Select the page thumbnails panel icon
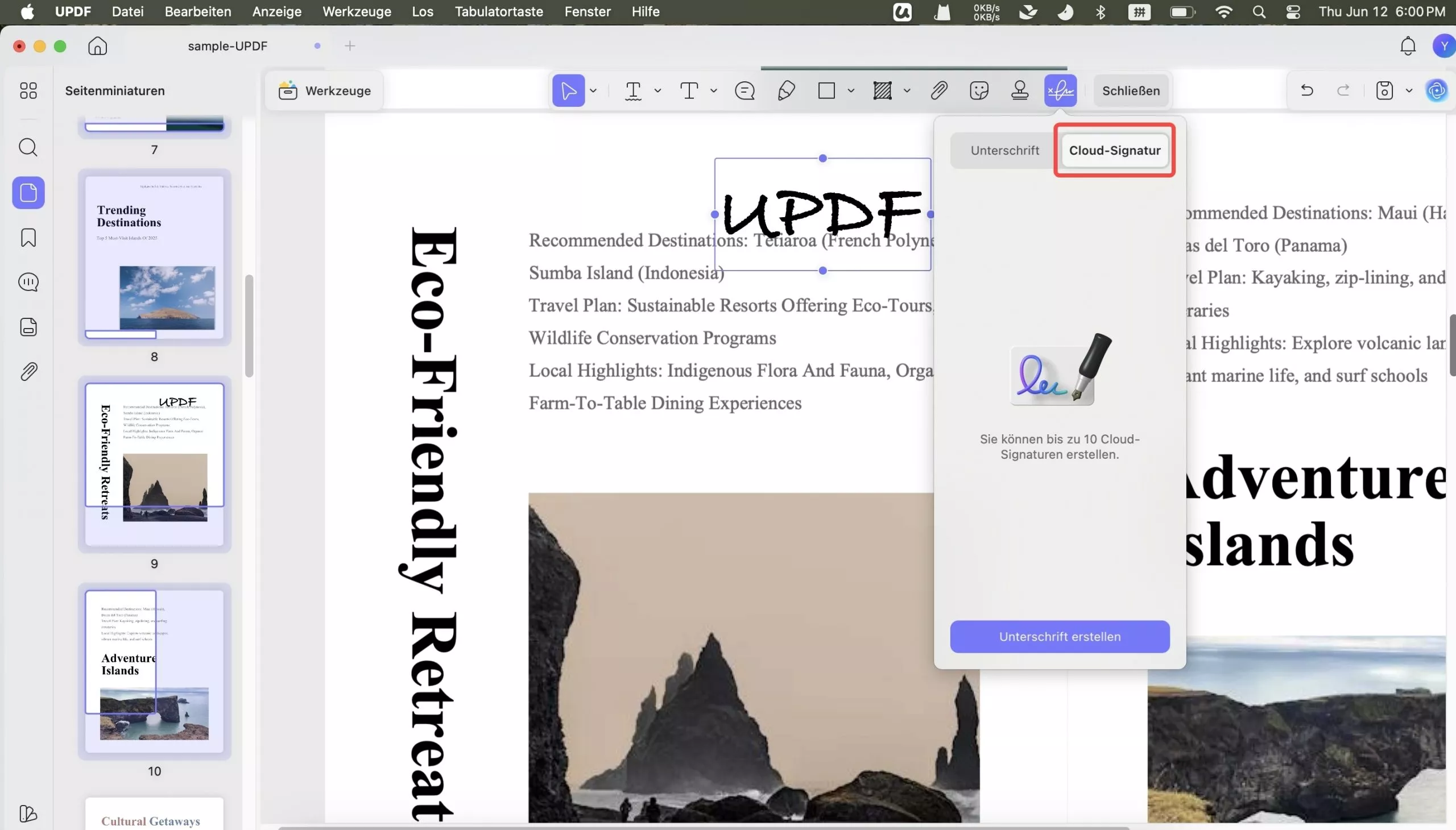The width and height of the screenshot is (1456, 830). pos(28,193)
